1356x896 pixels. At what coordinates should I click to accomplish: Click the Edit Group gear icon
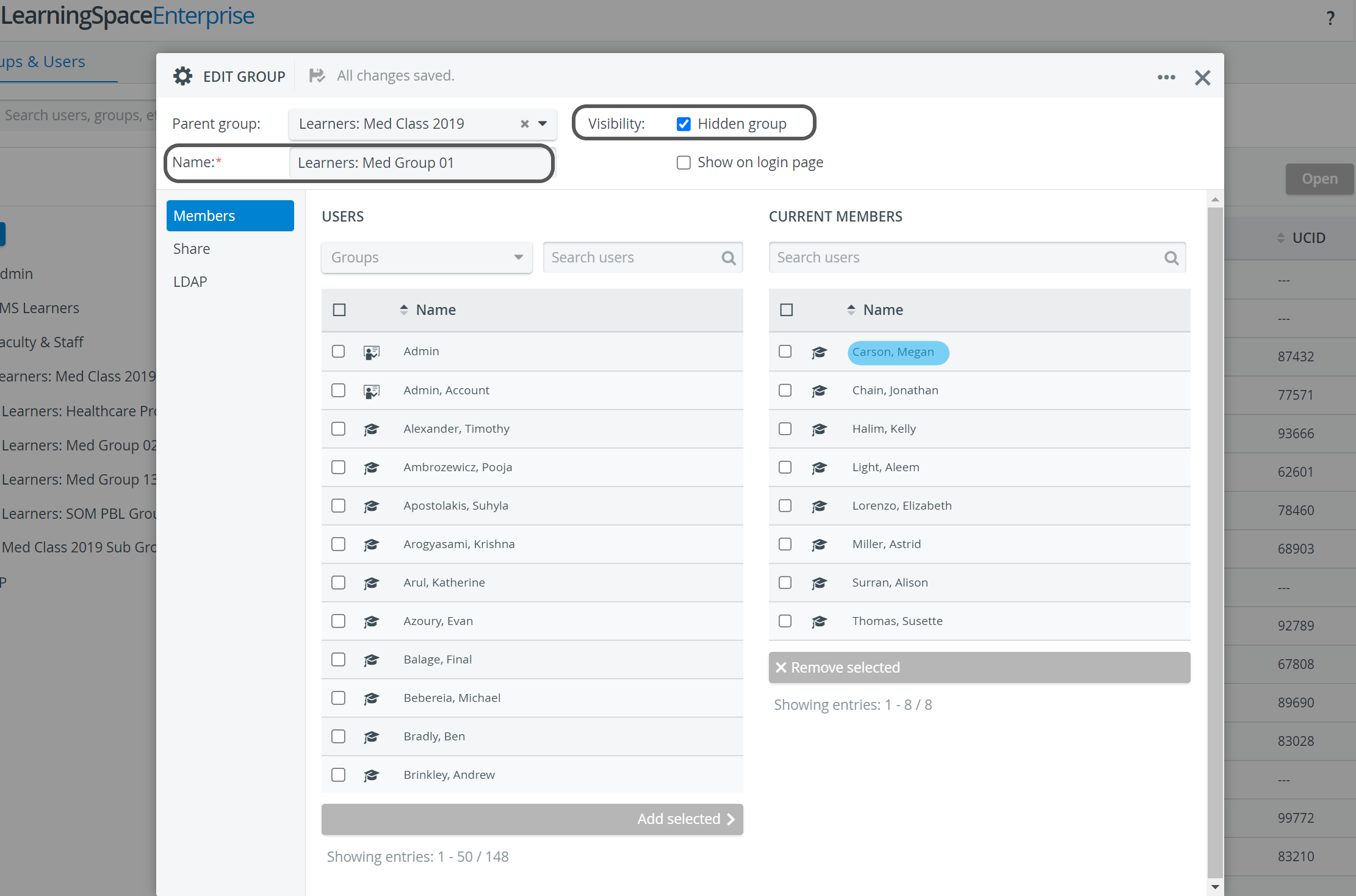click(x=182, y=76)
